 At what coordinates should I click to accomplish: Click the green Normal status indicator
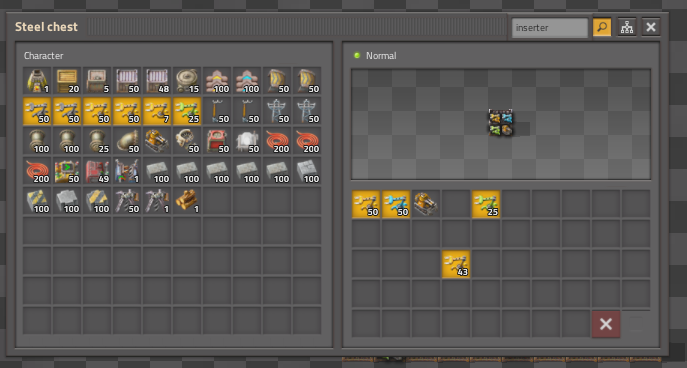point(357,56)
